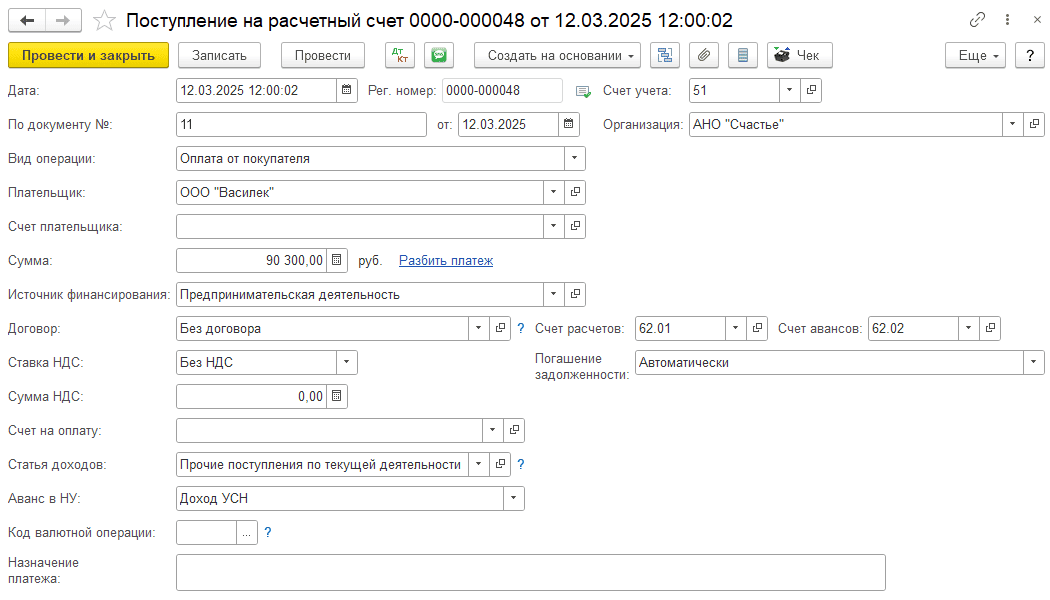Viewport: 1050px width, 600px height.
Task: Expand the Ставка НДС dropdown
Action: point(346,362)
